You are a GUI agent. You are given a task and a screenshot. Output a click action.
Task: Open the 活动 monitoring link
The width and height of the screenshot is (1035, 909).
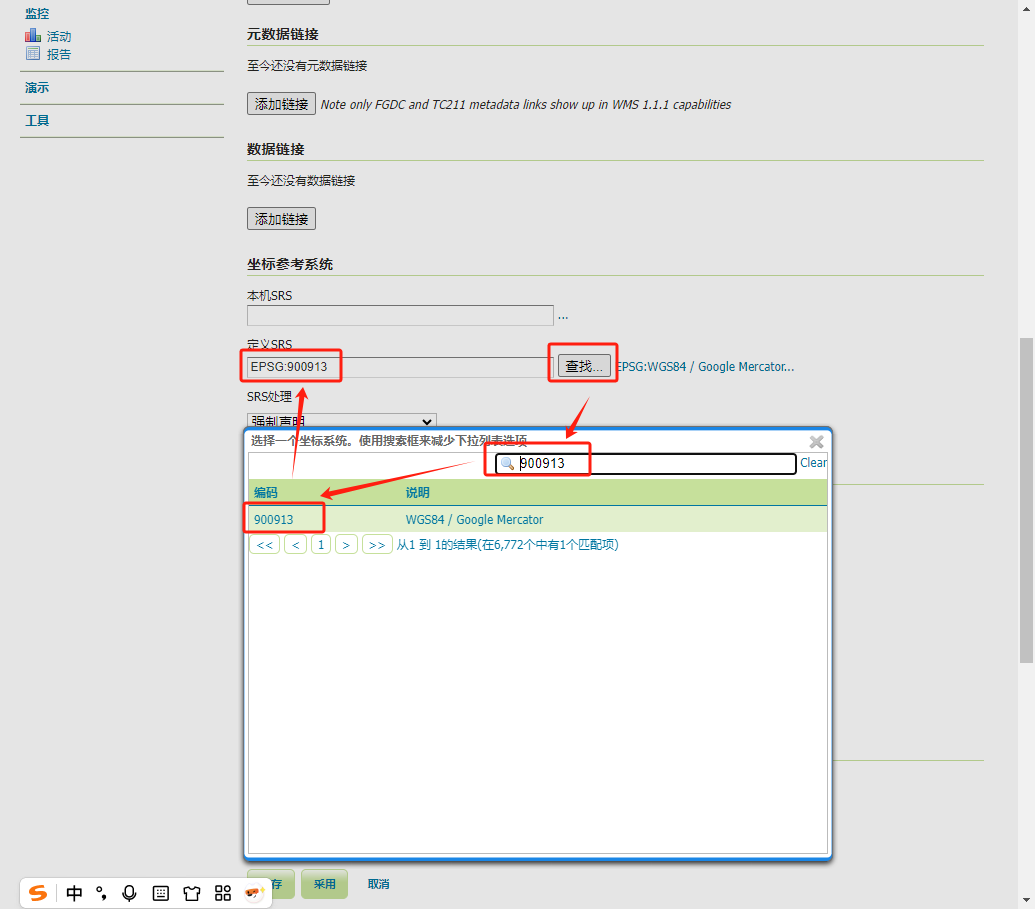[x=59, y=36]
